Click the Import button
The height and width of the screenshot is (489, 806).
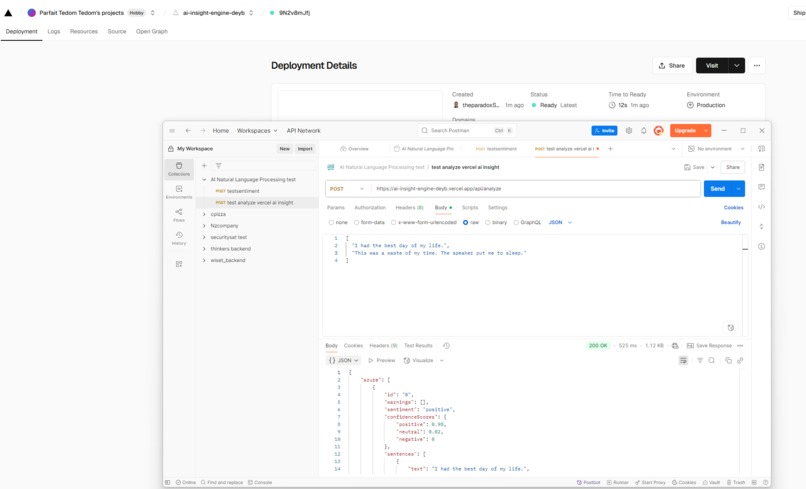pos(305,149)
